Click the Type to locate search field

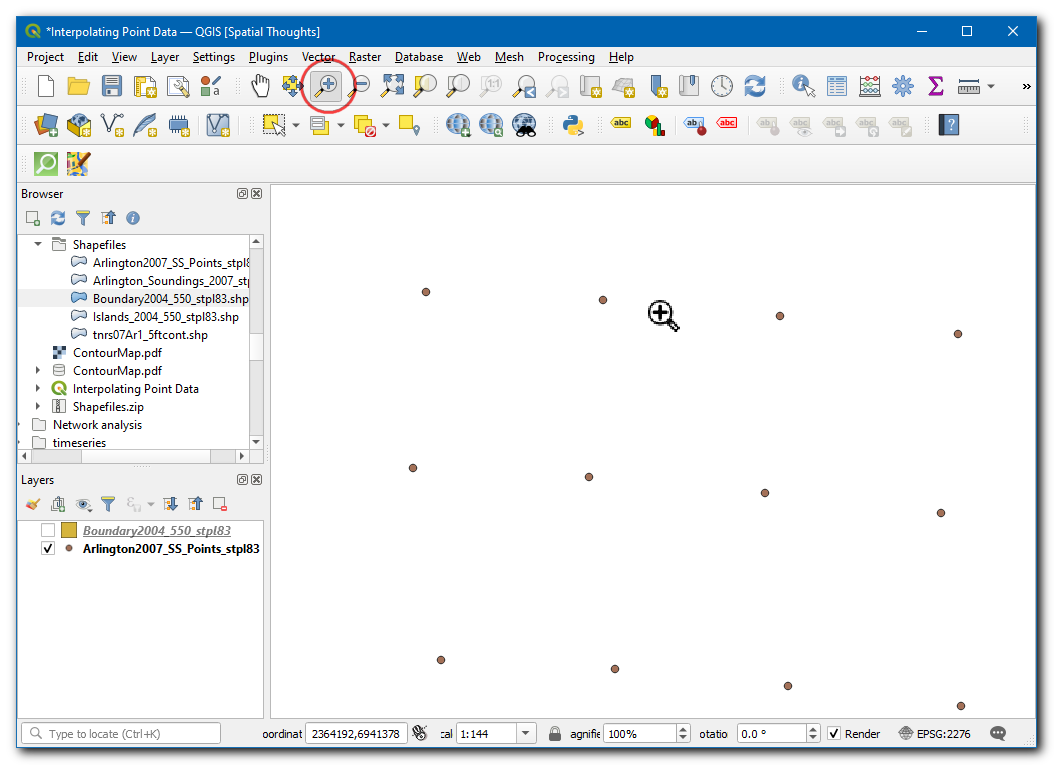pos(121,733)
